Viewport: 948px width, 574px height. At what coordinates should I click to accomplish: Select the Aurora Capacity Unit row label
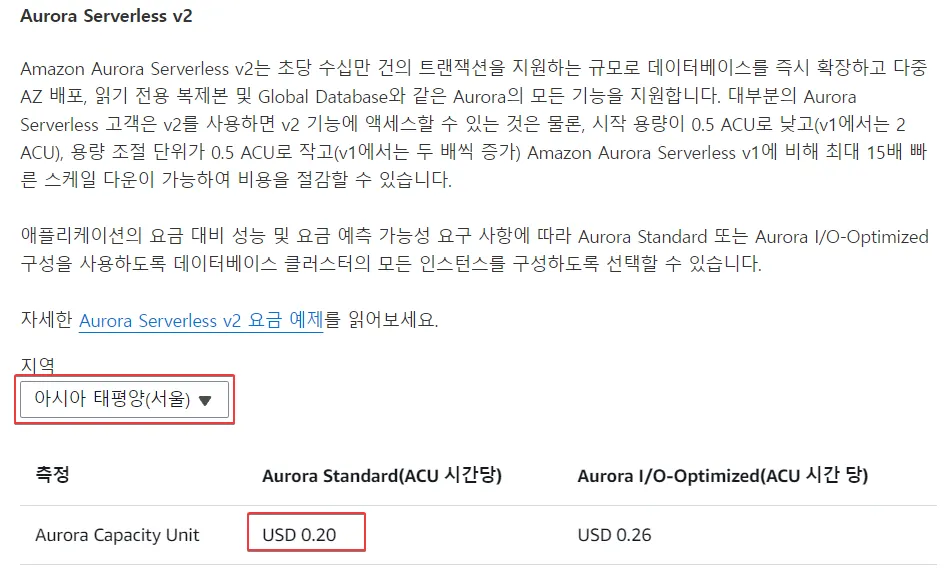click(117, 535)
